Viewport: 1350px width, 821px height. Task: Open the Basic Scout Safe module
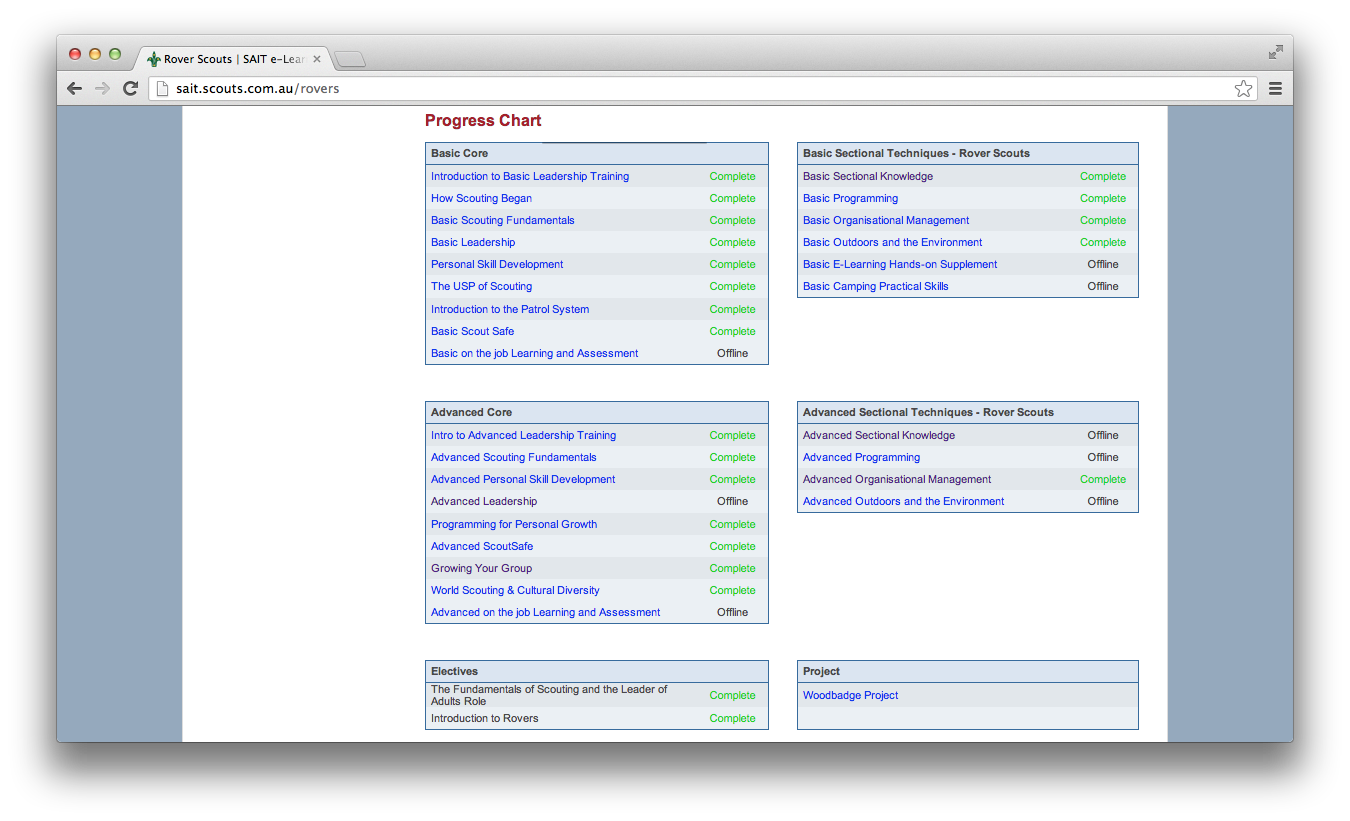[472, 331]
